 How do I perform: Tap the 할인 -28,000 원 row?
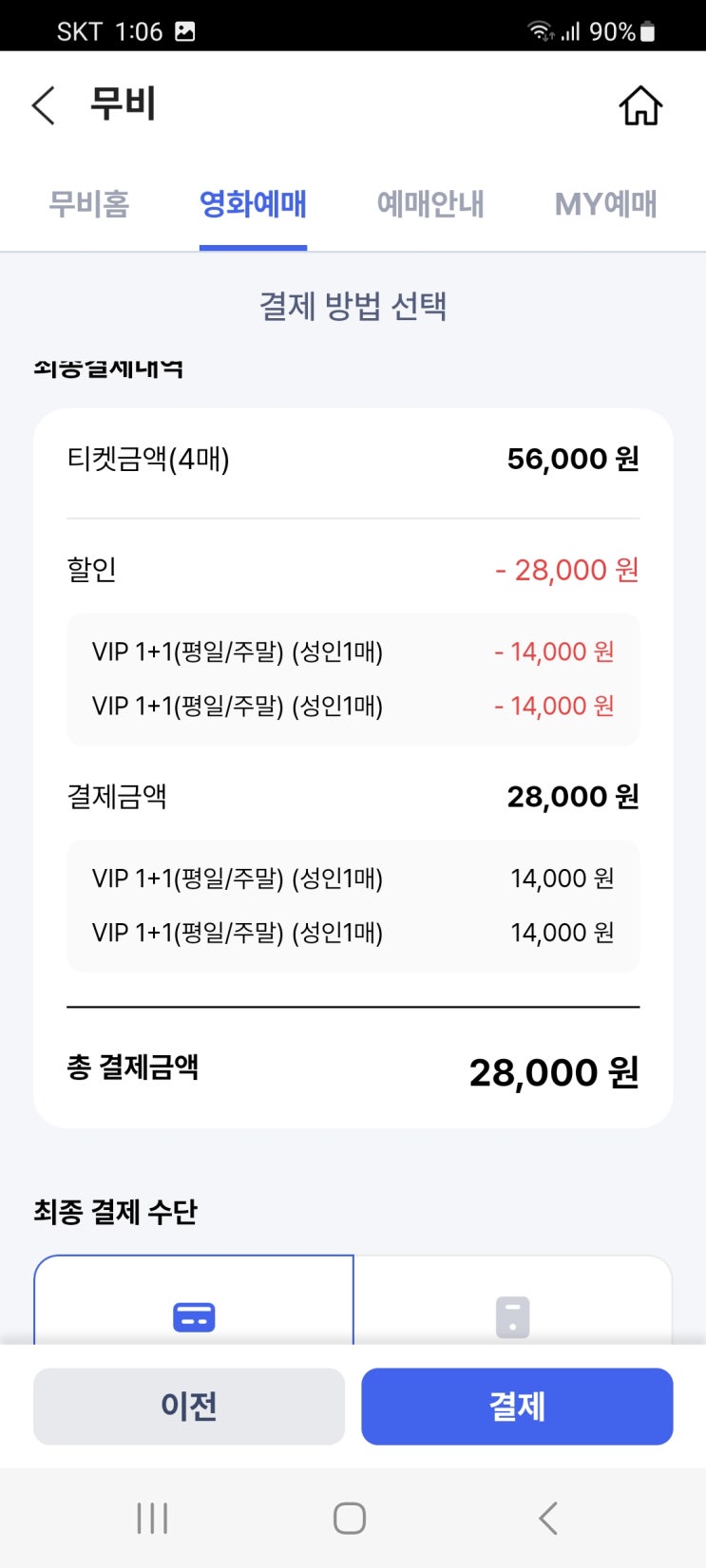point(353,570)
